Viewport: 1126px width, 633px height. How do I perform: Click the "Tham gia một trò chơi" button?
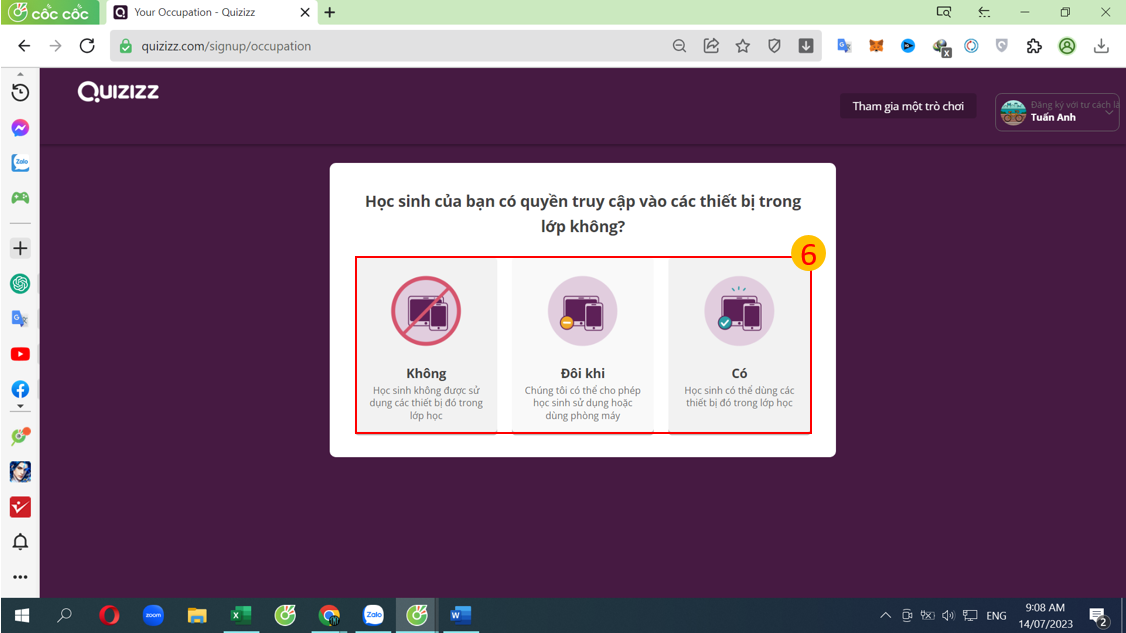click(x=907, y=106)
